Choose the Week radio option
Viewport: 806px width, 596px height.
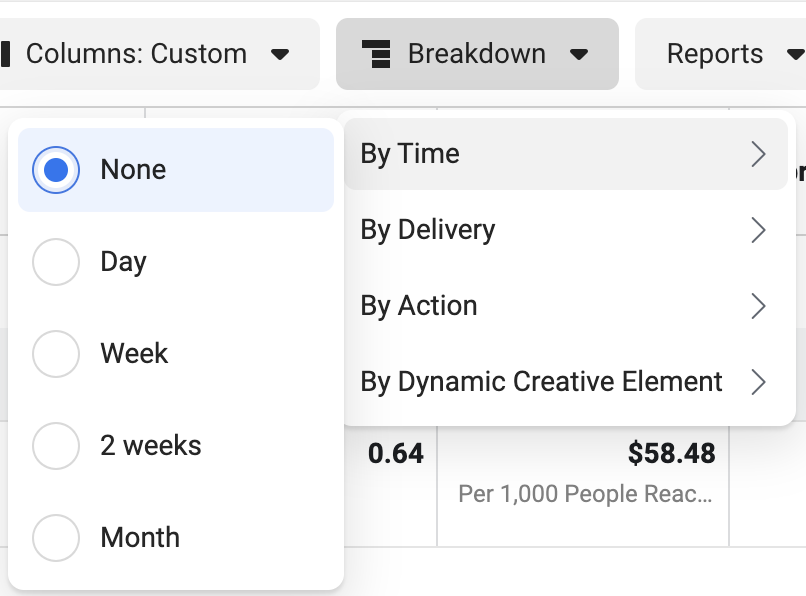[56, 354]
